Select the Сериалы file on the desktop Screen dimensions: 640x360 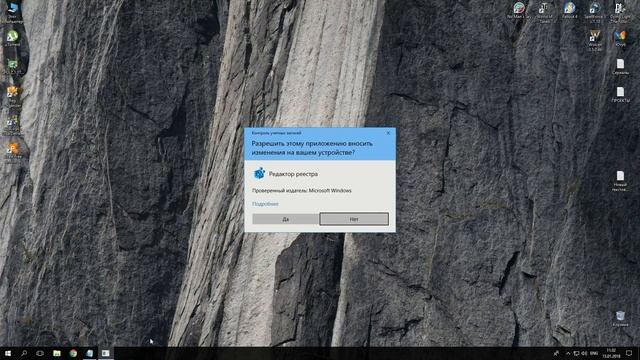pyautogui.click(x=620, y=67)
